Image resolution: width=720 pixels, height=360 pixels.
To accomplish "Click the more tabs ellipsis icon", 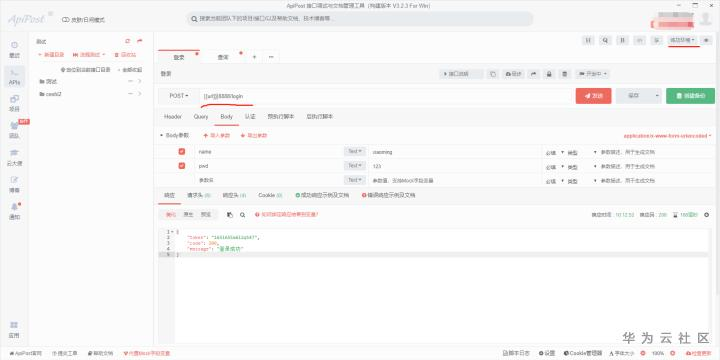I will pos(271,57).
